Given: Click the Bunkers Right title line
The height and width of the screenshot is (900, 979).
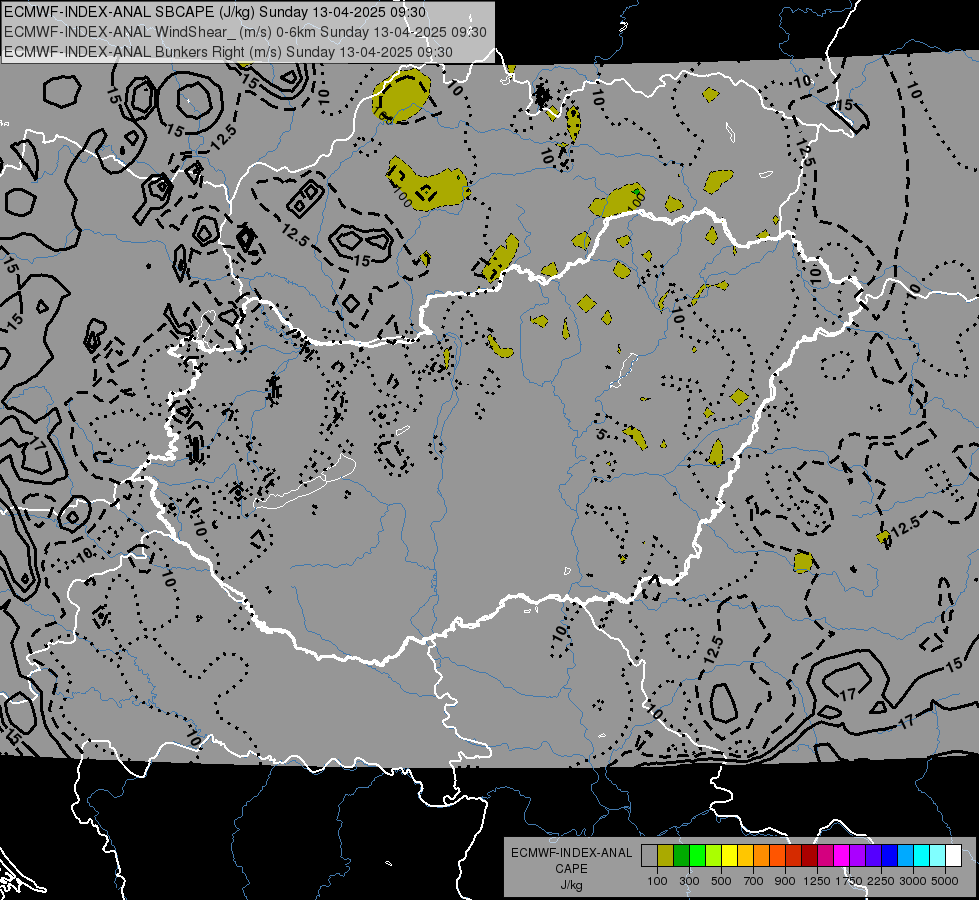Looking at the screenshot, I should [x=229, y=52].
